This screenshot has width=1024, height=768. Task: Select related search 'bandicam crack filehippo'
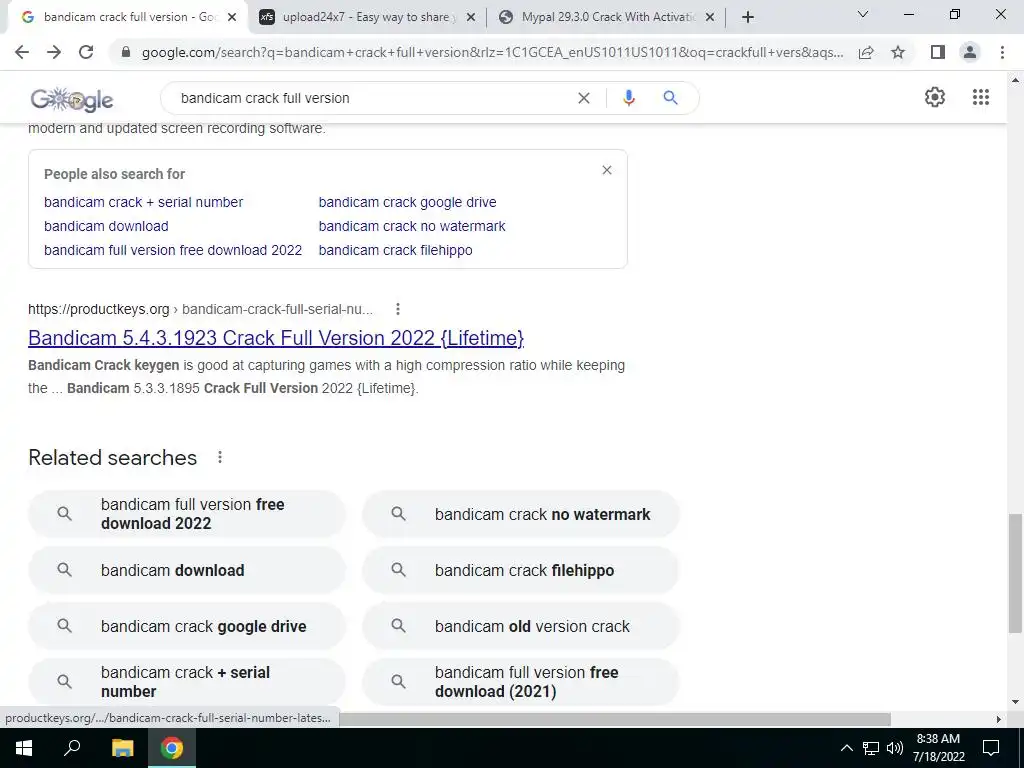pyautogui.click(x=520, y=570)
